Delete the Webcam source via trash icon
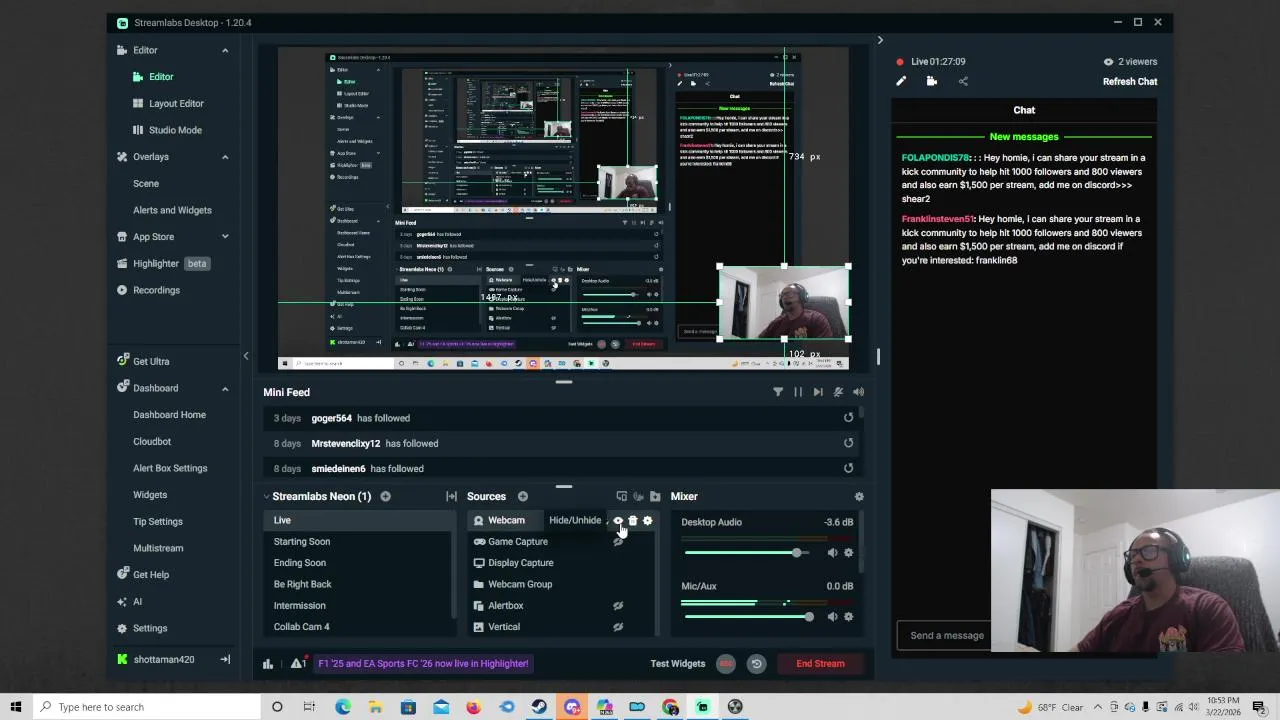The width and height of the screenshot is (1280, 720). pyautogui.click(x=632, y=520)
